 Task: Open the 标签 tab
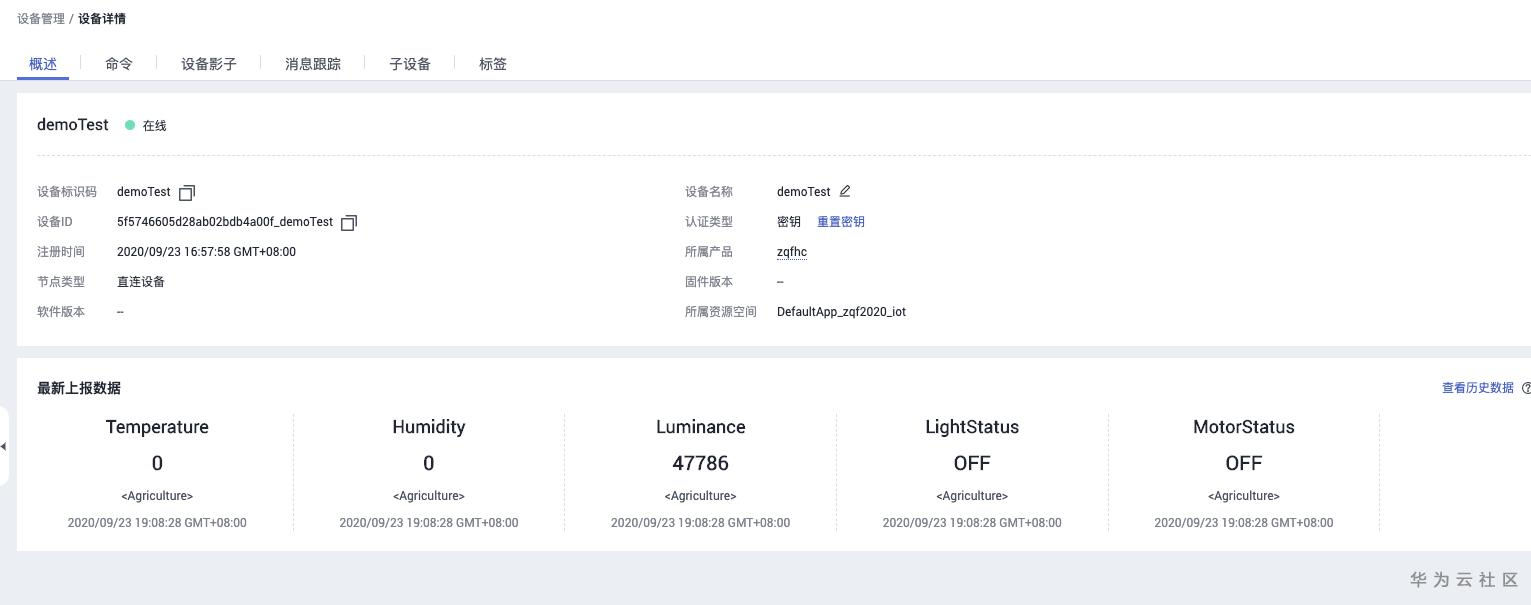(x=493, y=64)
